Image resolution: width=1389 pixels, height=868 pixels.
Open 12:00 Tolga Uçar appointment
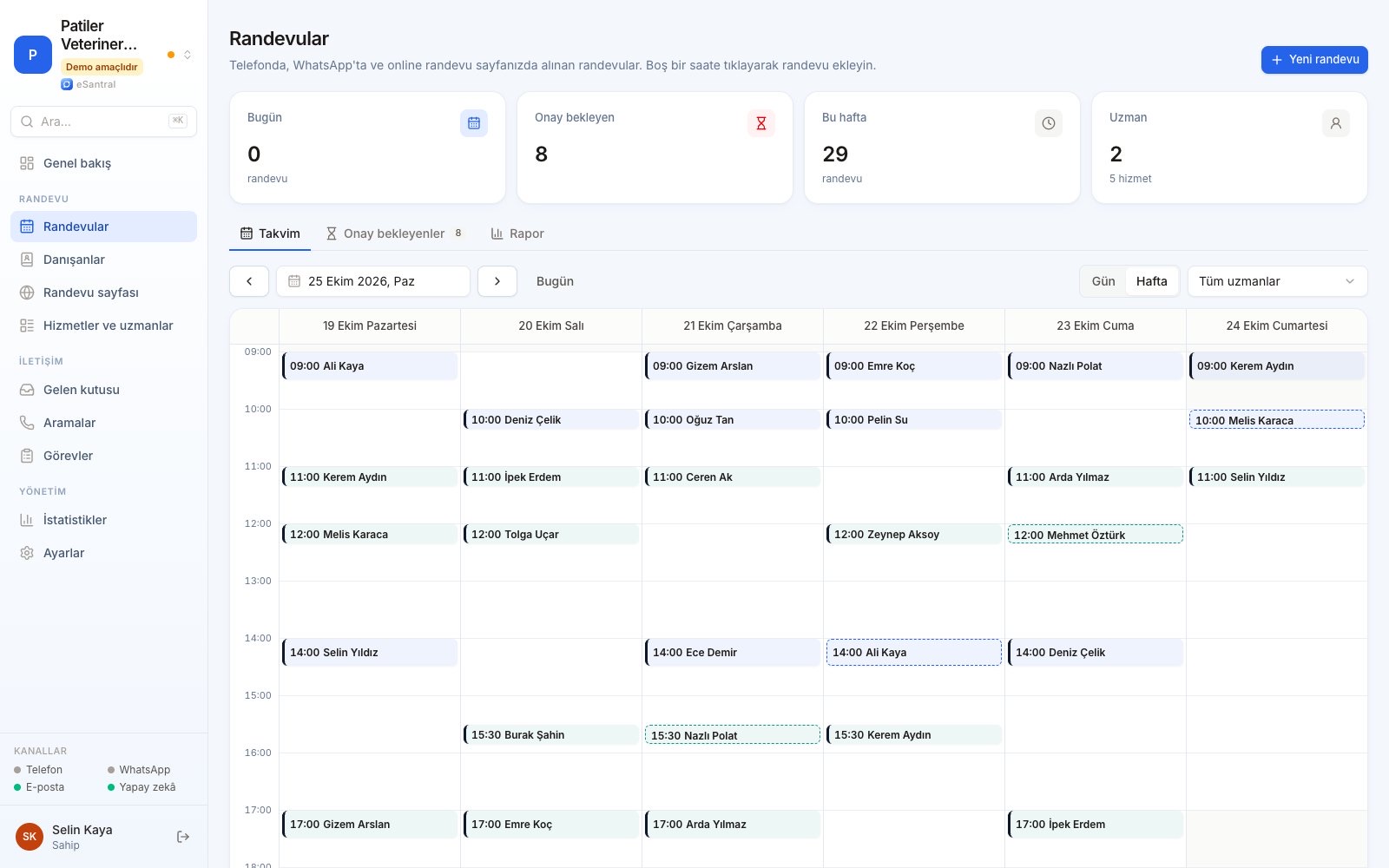551,535
